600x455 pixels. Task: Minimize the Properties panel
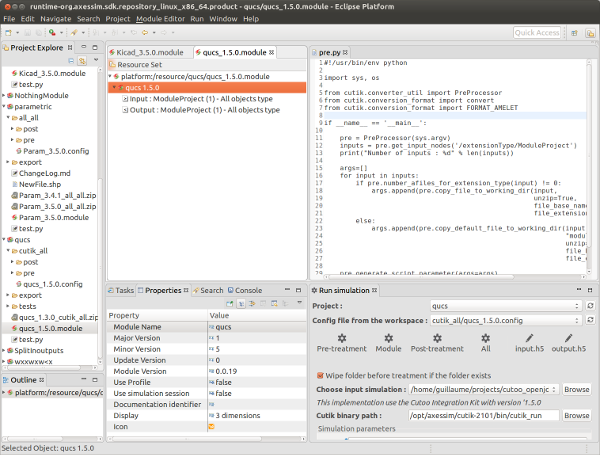tap(287, 290)
